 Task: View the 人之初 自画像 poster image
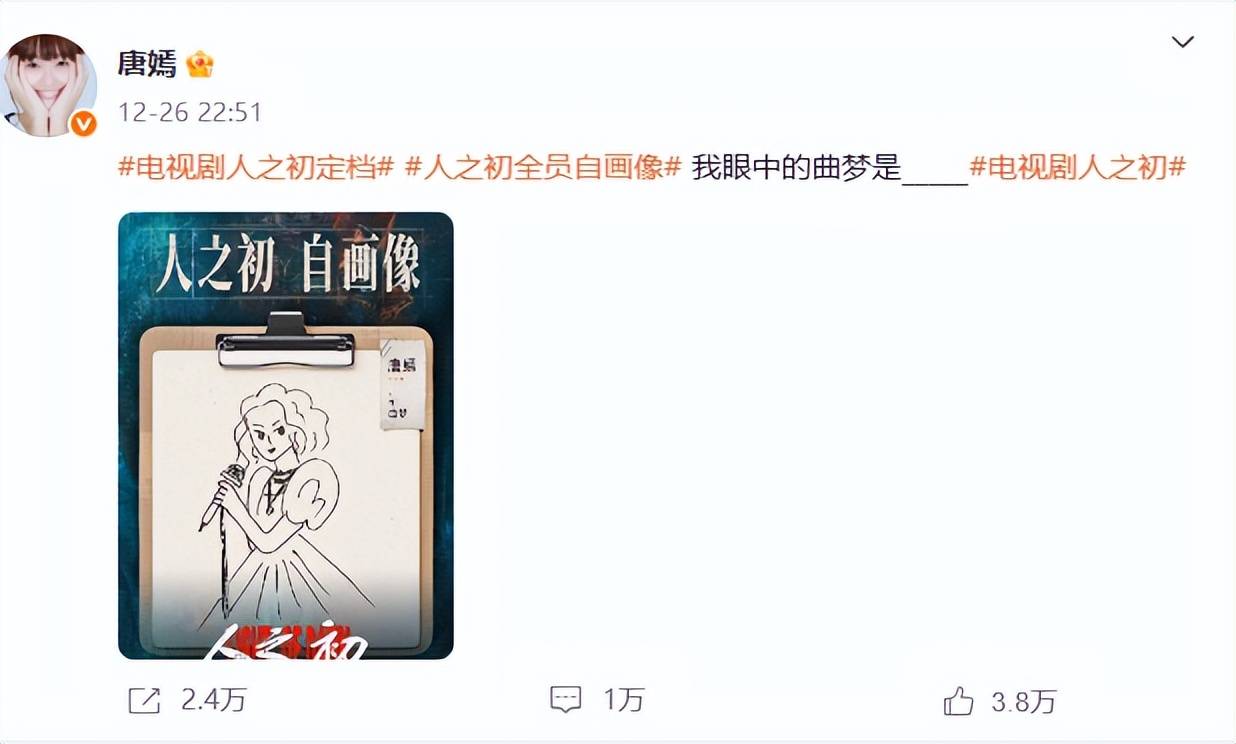pyautogui.click(x=286, y=436)
